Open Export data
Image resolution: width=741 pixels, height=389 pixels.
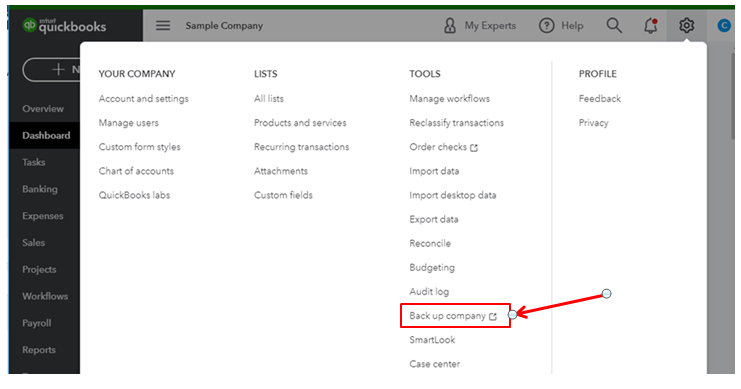click(x=434, y=219)
